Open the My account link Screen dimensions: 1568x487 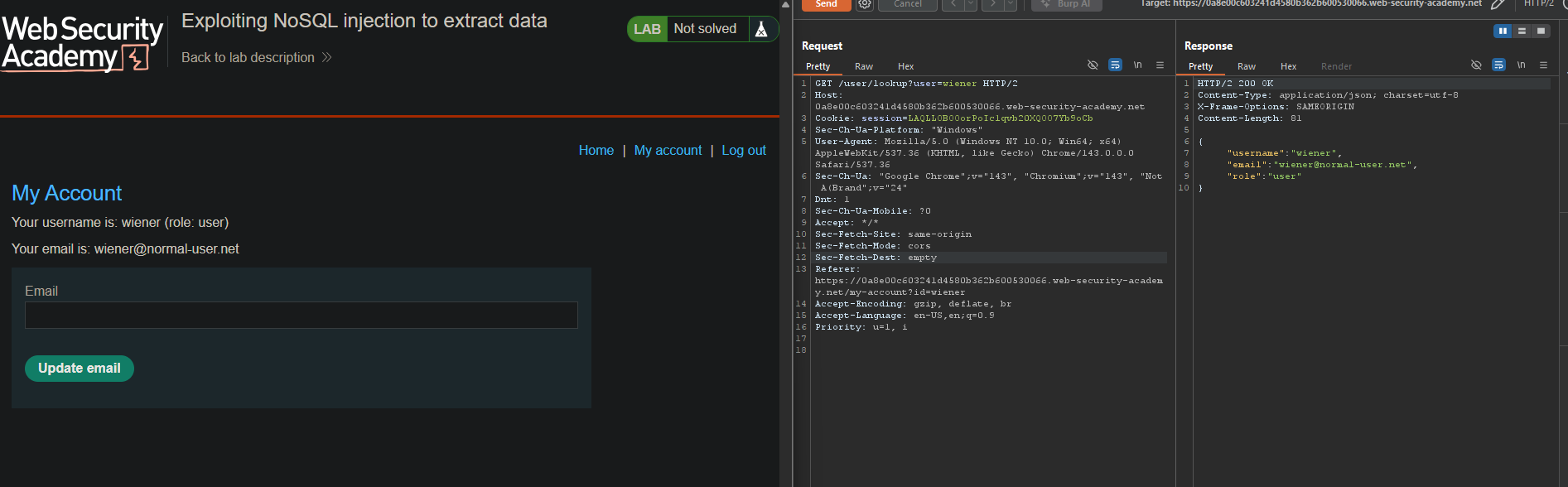pyautogui.click(x=668, y=150)
